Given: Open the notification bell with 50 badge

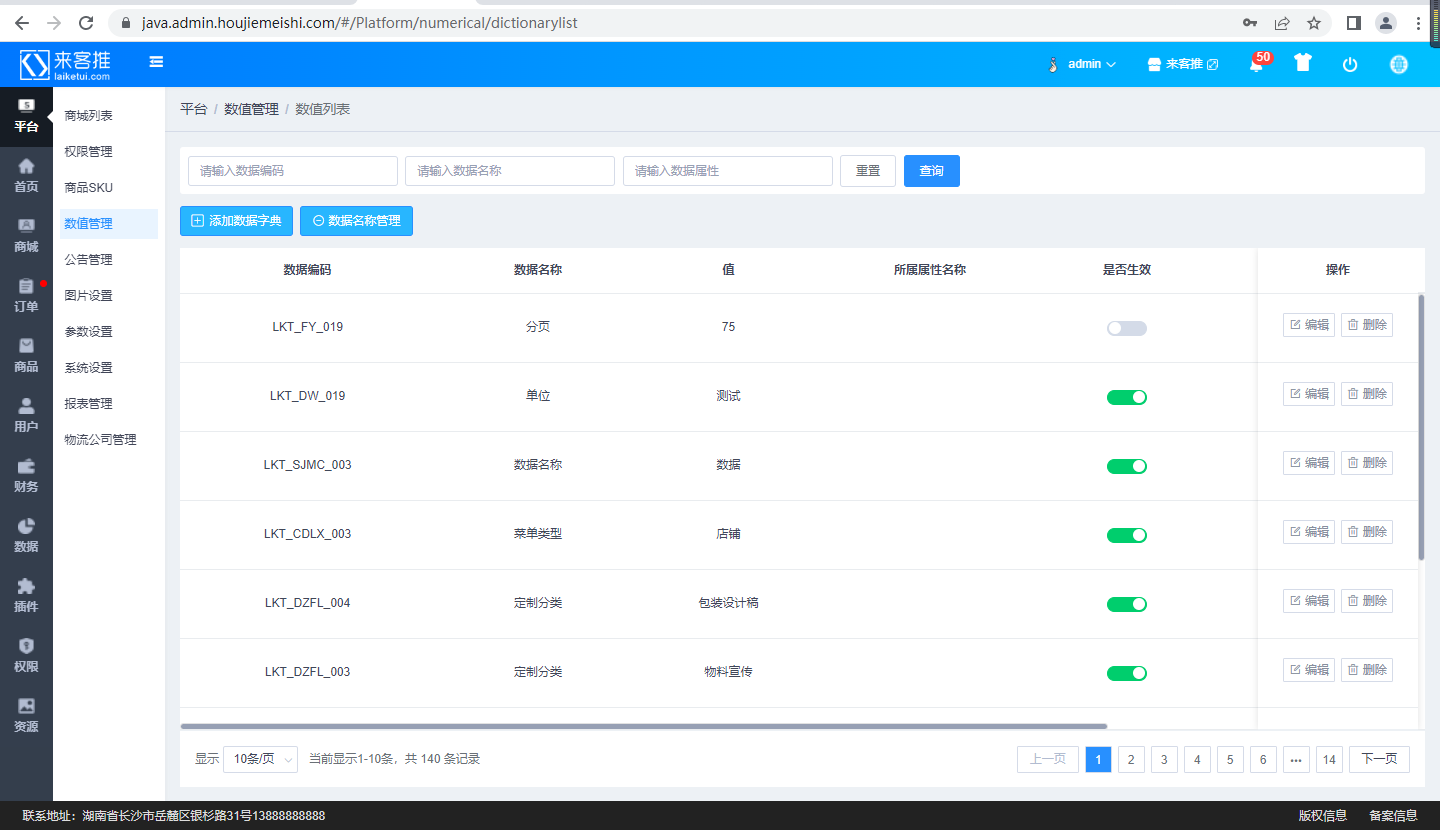Looking at the screenshot, I should tap(1257, 63).
